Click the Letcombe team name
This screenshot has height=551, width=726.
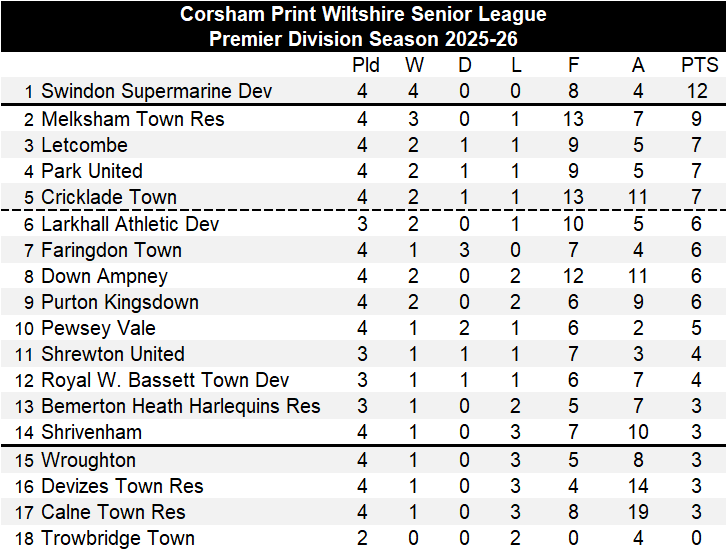click(x=84, y=145)
